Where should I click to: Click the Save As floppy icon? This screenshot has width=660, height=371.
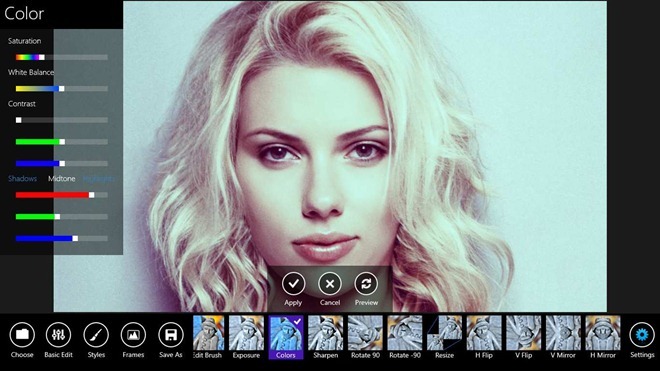click(x=170, y=335)
